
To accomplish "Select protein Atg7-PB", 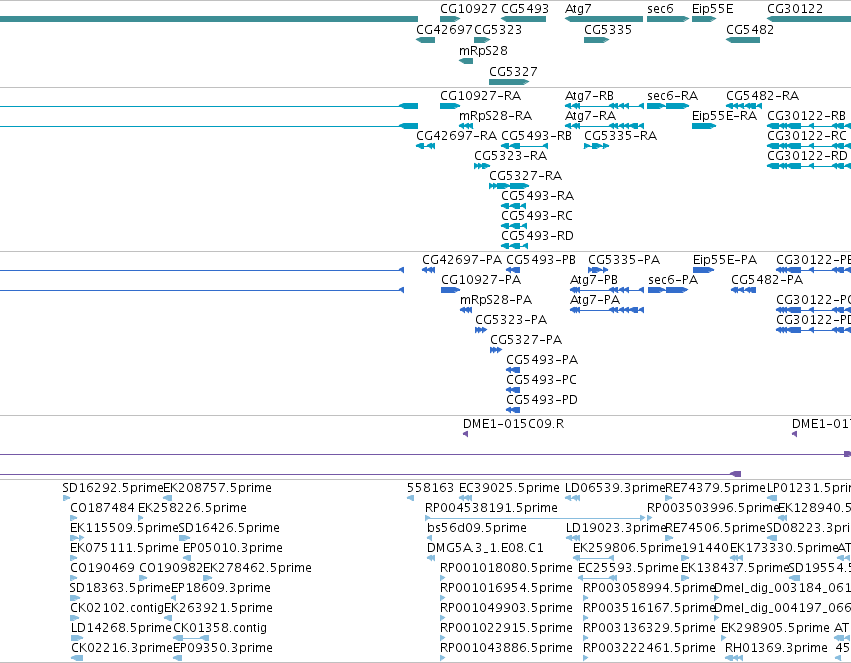I will pos(594,280).
